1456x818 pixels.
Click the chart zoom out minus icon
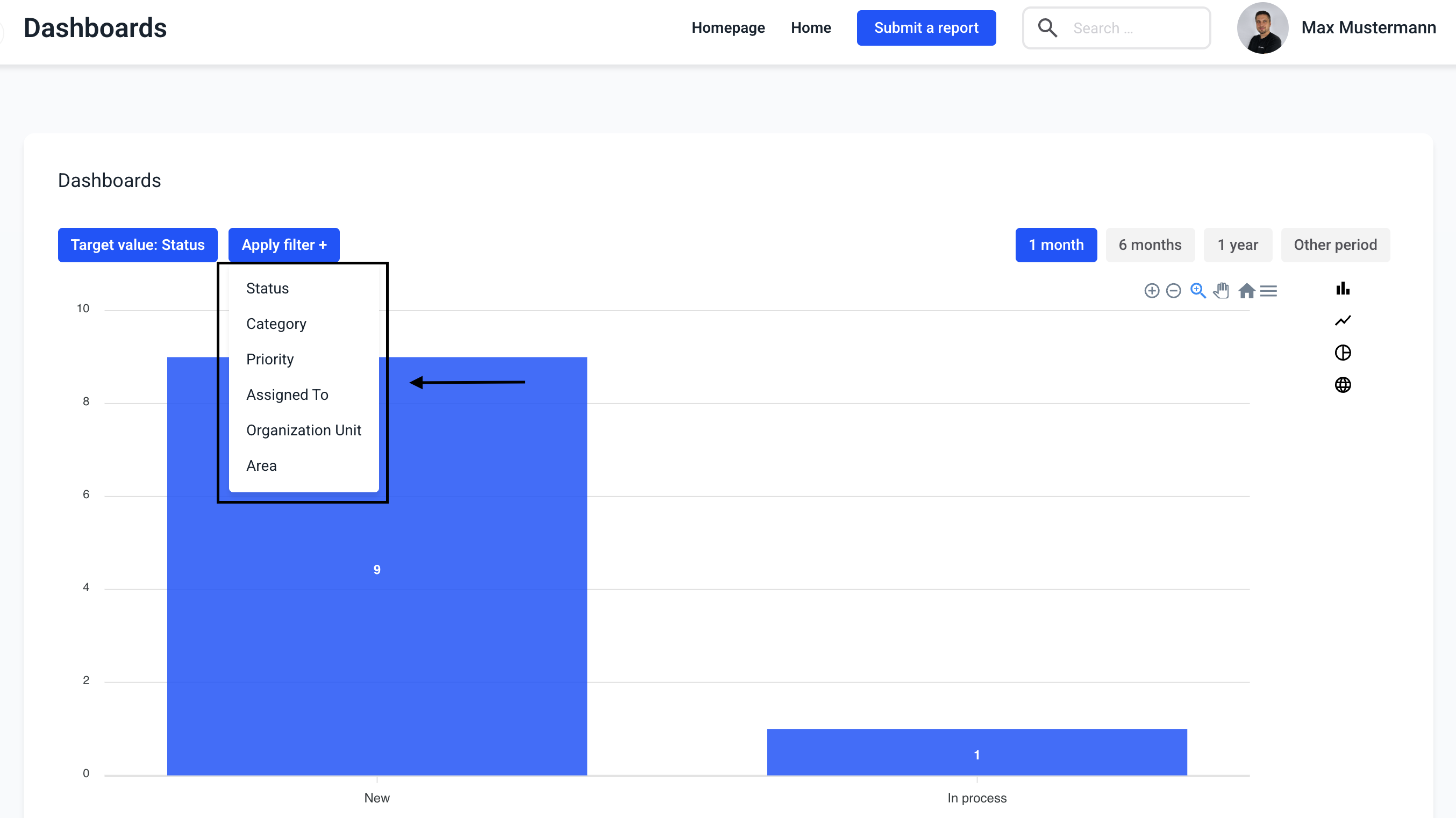coord(1173,291)
